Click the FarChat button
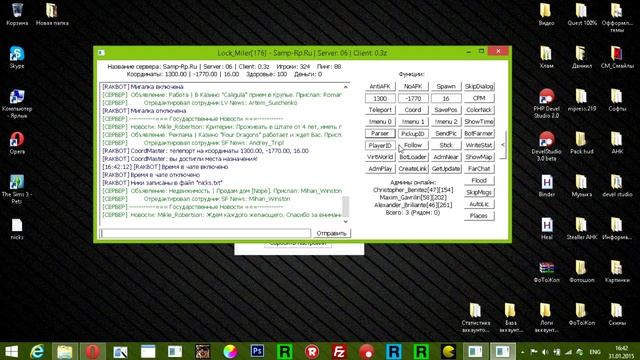Screen dimensions: 640x360 coord(479,169)
